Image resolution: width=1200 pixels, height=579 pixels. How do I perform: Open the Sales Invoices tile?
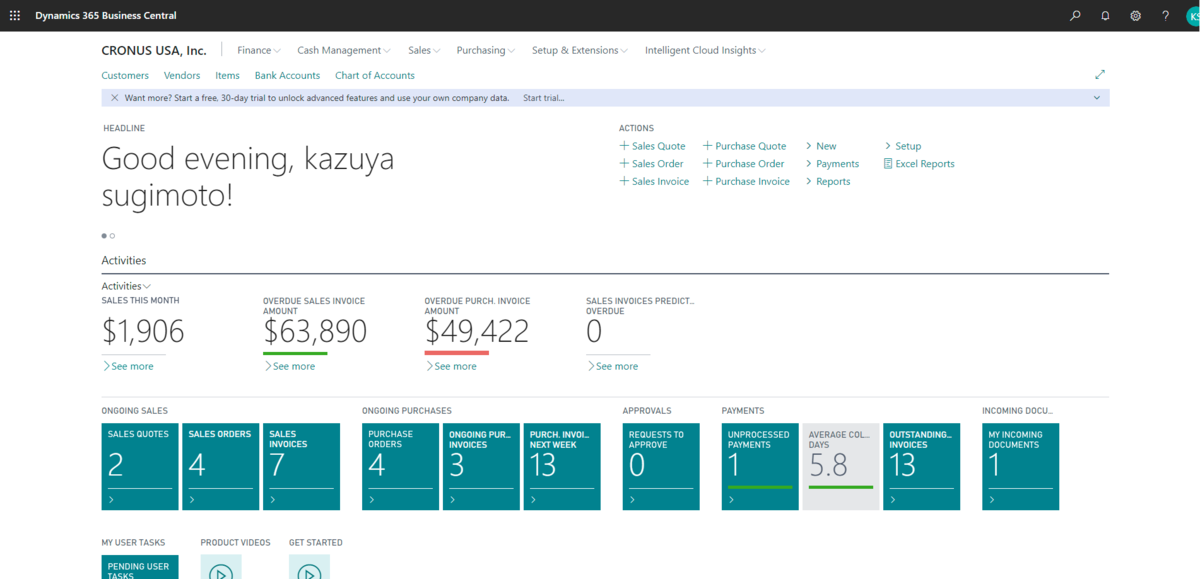[301, 467]
